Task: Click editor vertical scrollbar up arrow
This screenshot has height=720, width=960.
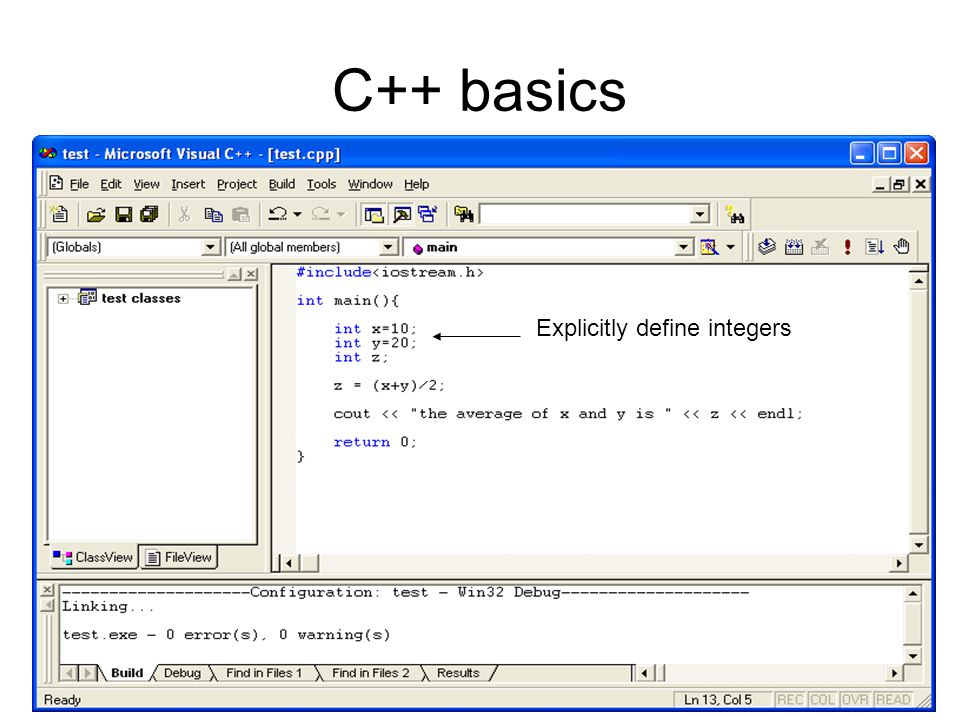Action: pos(918,281)
